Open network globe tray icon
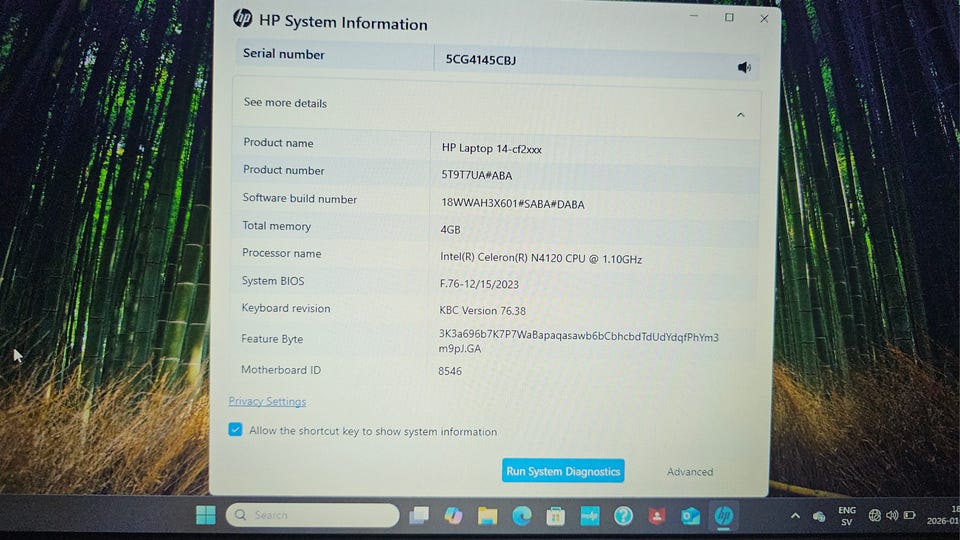This screenshot has height=540, width=960. (874, 516)
